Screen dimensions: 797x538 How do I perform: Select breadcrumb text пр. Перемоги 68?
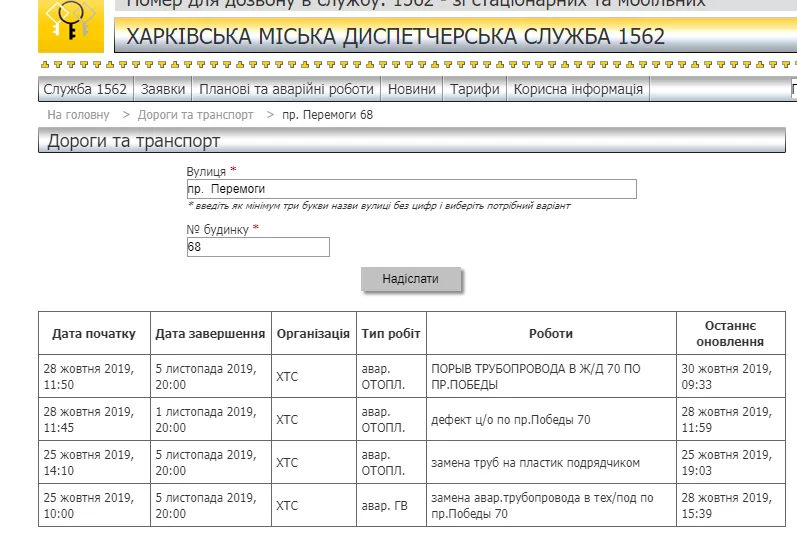(327, 115)
